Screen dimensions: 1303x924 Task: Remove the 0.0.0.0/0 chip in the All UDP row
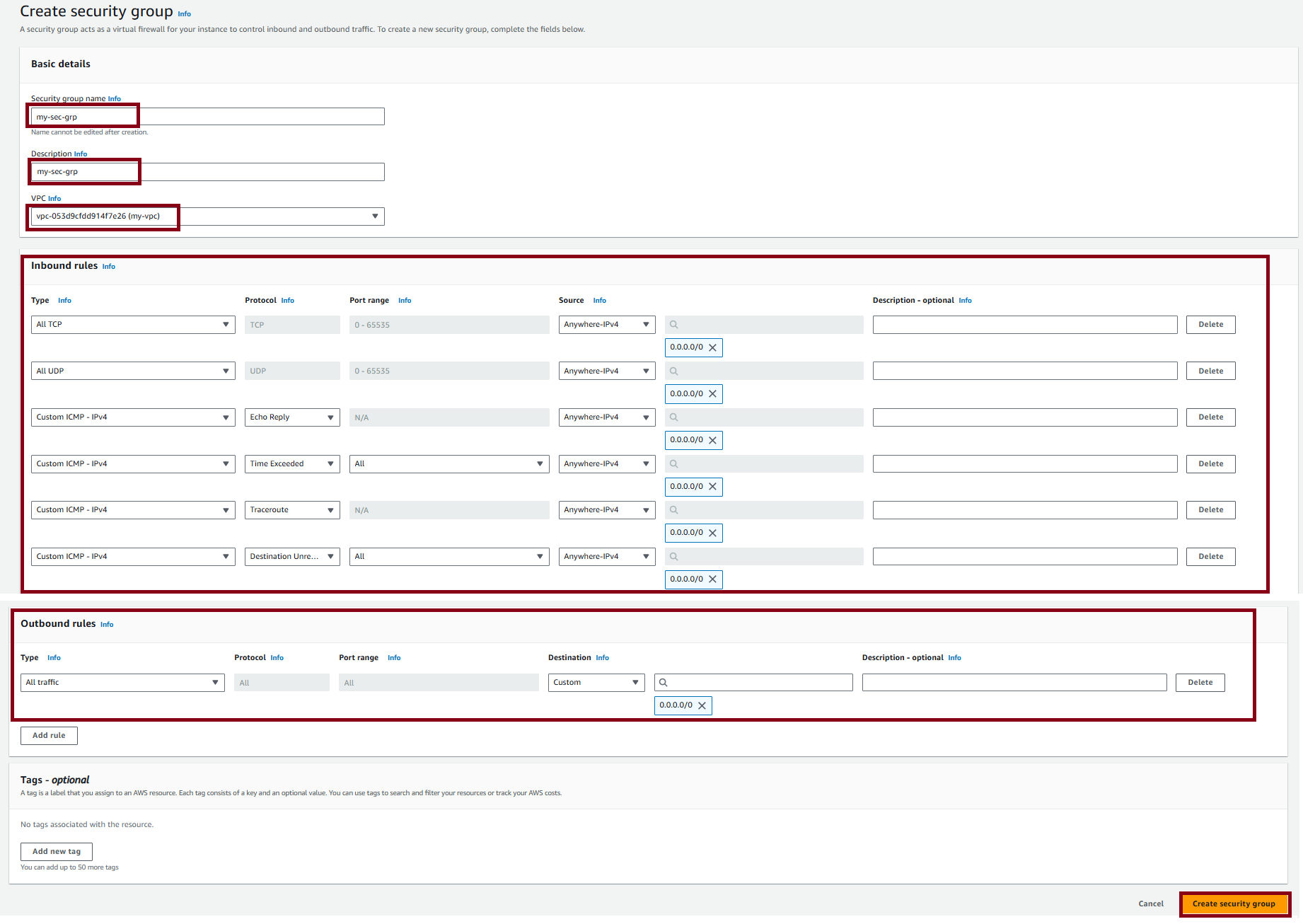click(712, 394)
